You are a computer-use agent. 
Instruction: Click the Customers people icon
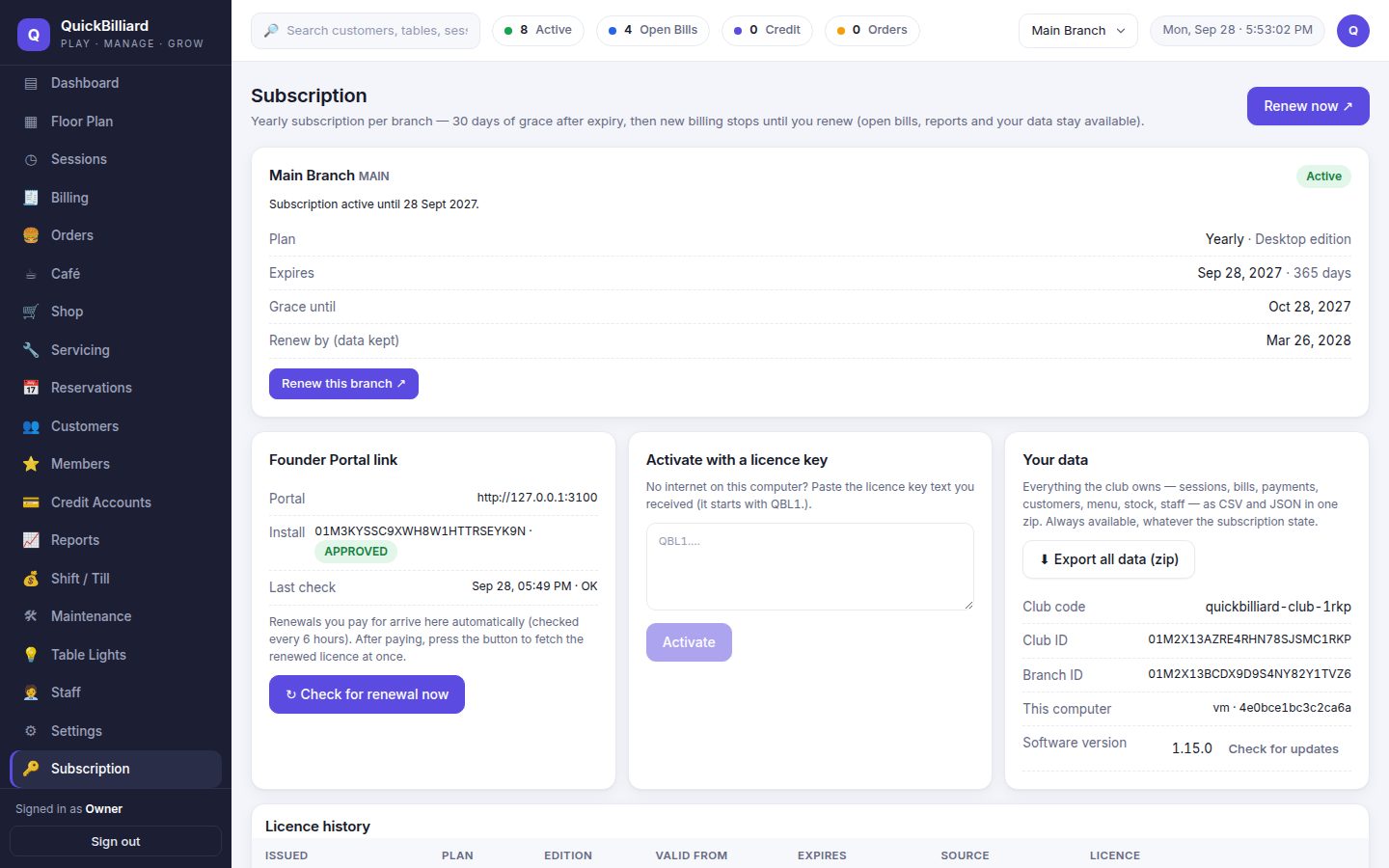[x=31, y=426]
